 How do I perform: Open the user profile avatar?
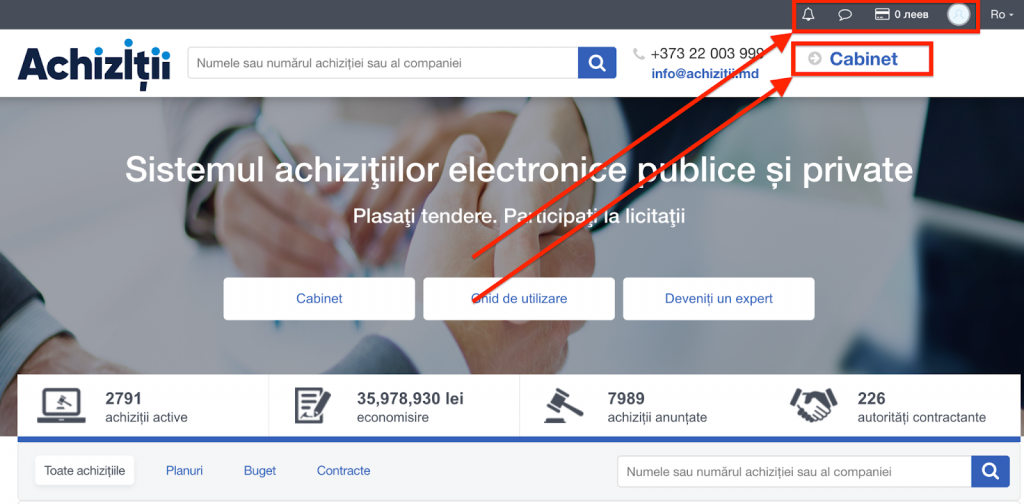coord(958,14)
